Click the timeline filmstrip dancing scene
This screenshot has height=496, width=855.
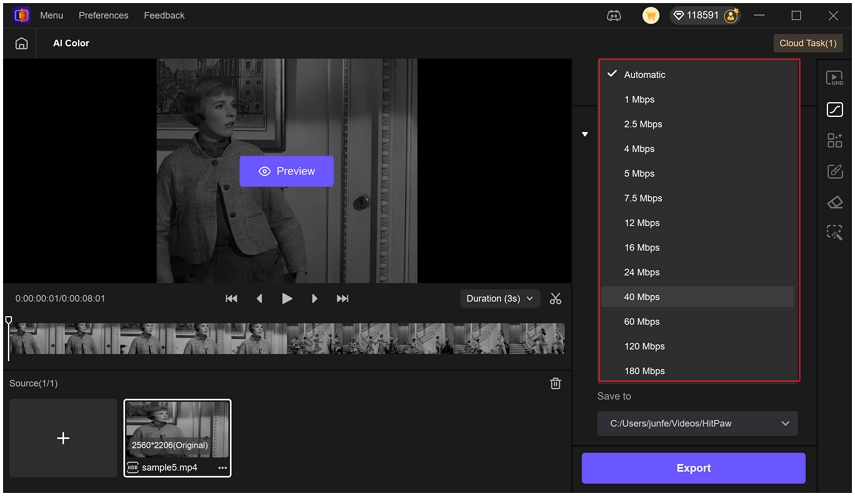pyautogui.click(x=426, y=338)
